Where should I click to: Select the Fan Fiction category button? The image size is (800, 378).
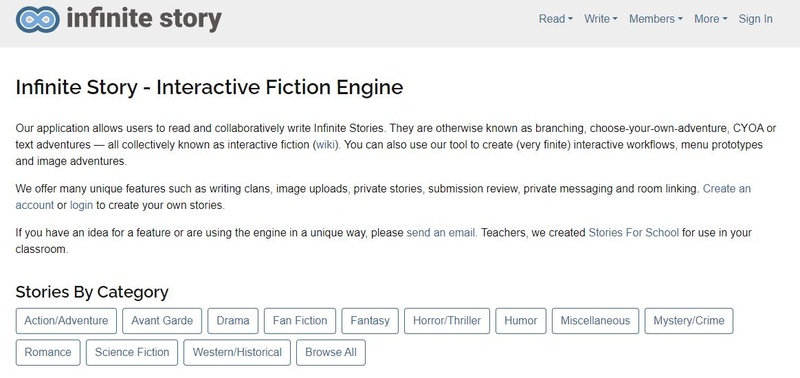pos(300,321)
